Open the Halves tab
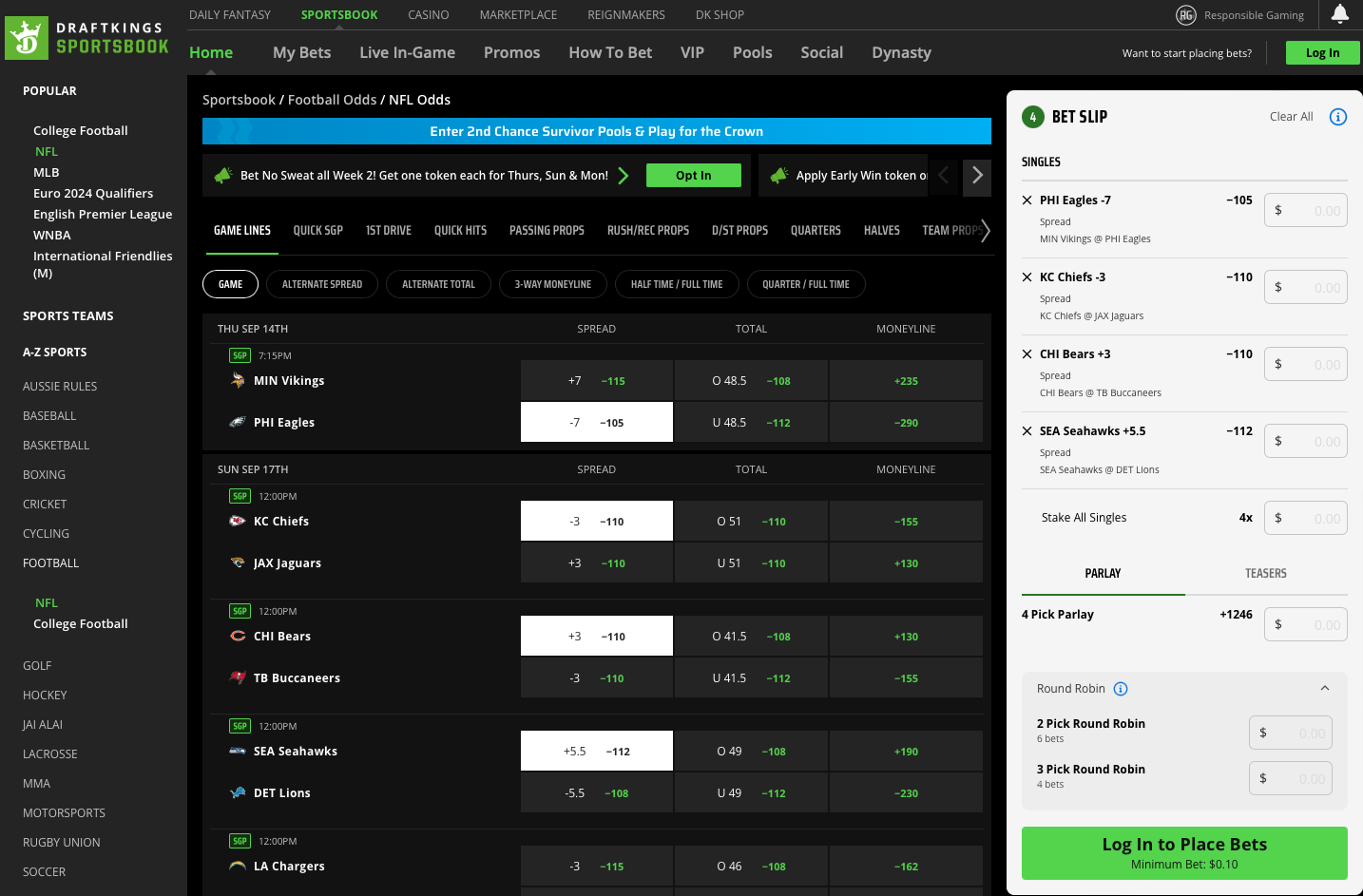Image resolution: width=1363 pixels, height=896 pixels. (x=882, y=231)
